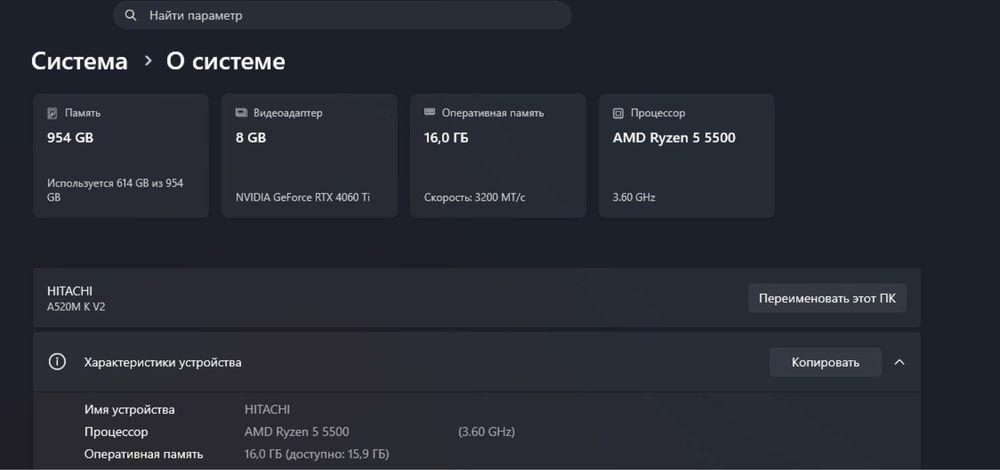Click the RAM icon beside 'Оперативная память'

429,113
